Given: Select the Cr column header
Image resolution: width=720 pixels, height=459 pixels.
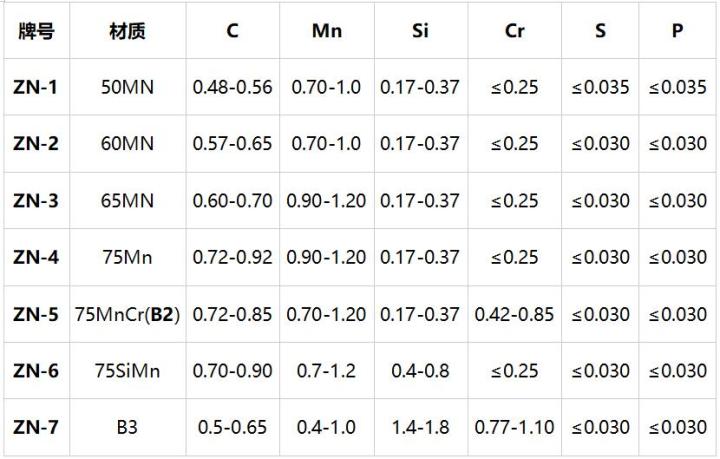Looking at the screenshot, I should click(514, 31).
